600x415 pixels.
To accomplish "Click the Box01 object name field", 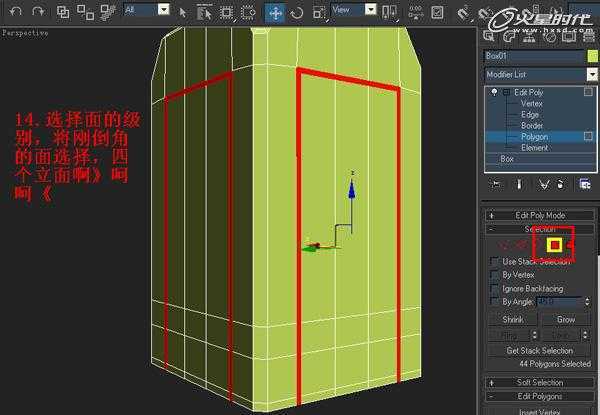I will point(534,56).
